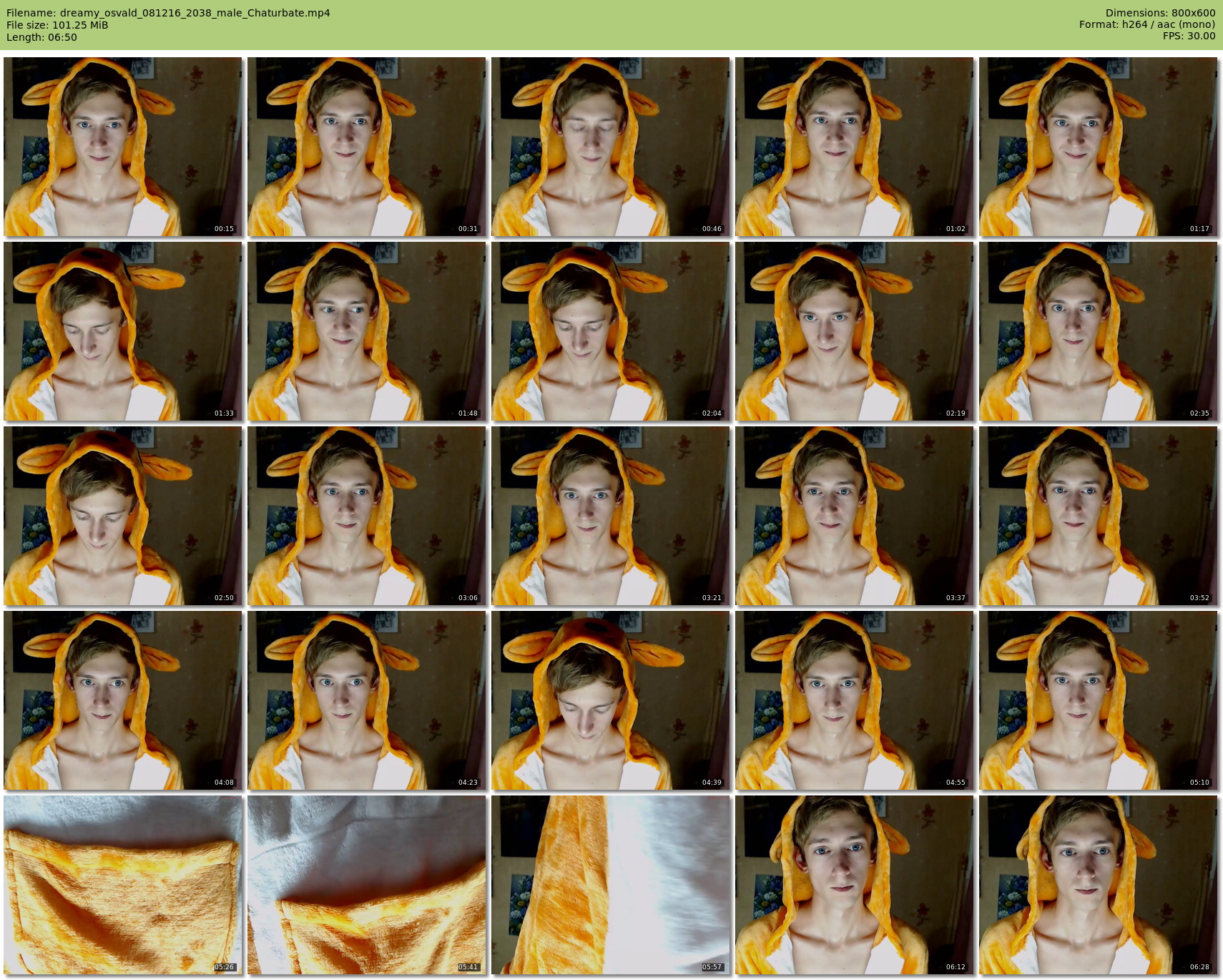Screen dimensions: 1223x980
Task: Select the FPS 30.00 text
Action: point(1189,36)
